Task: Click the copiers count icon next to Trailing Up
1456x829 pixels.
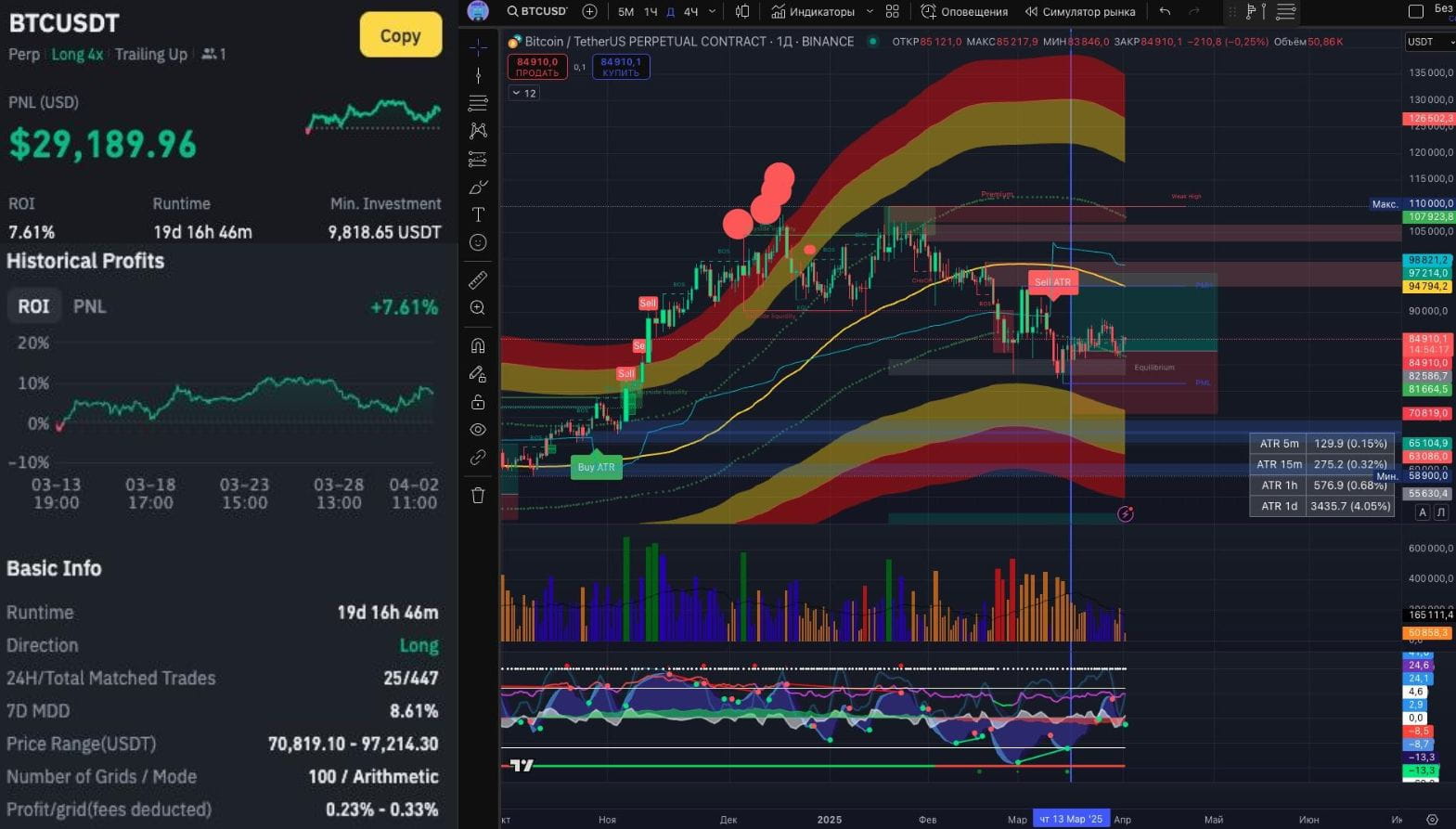Action: 213,54
